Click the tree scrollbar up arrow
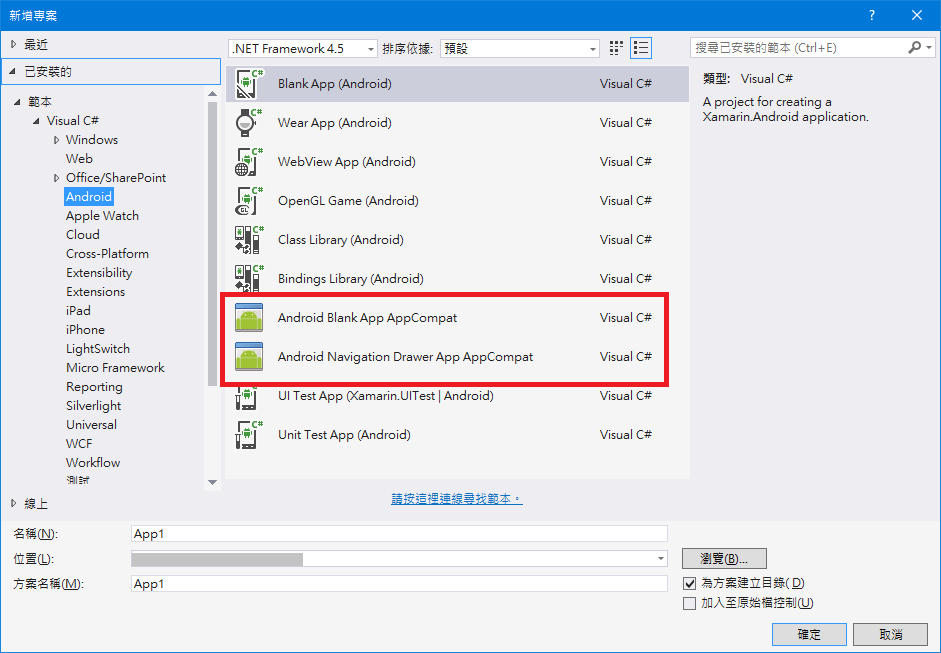The image size is (941, 653). (212, 94)
